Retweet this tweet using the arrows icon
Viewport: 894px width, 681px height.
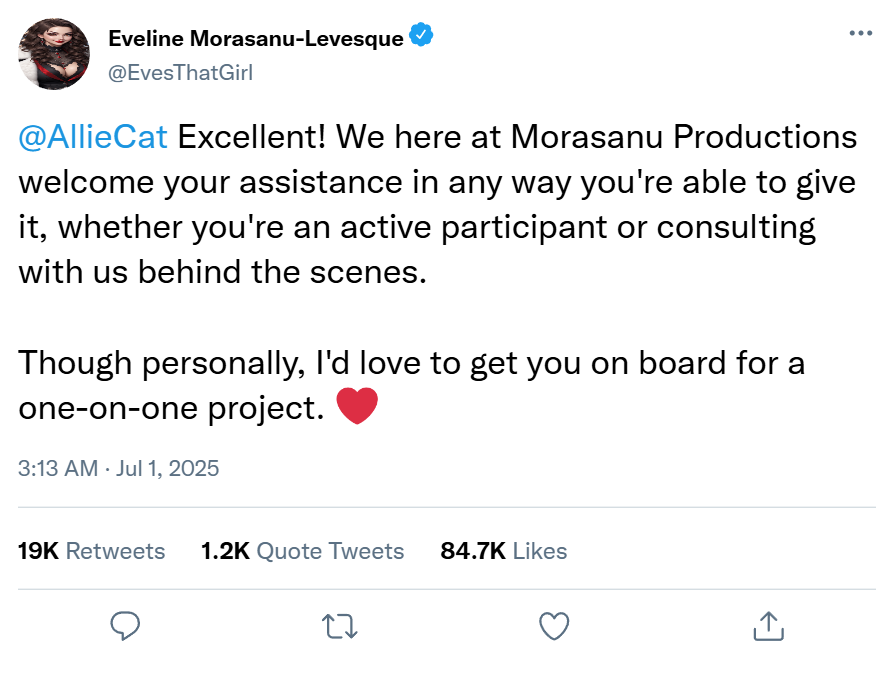pos(341,626)
